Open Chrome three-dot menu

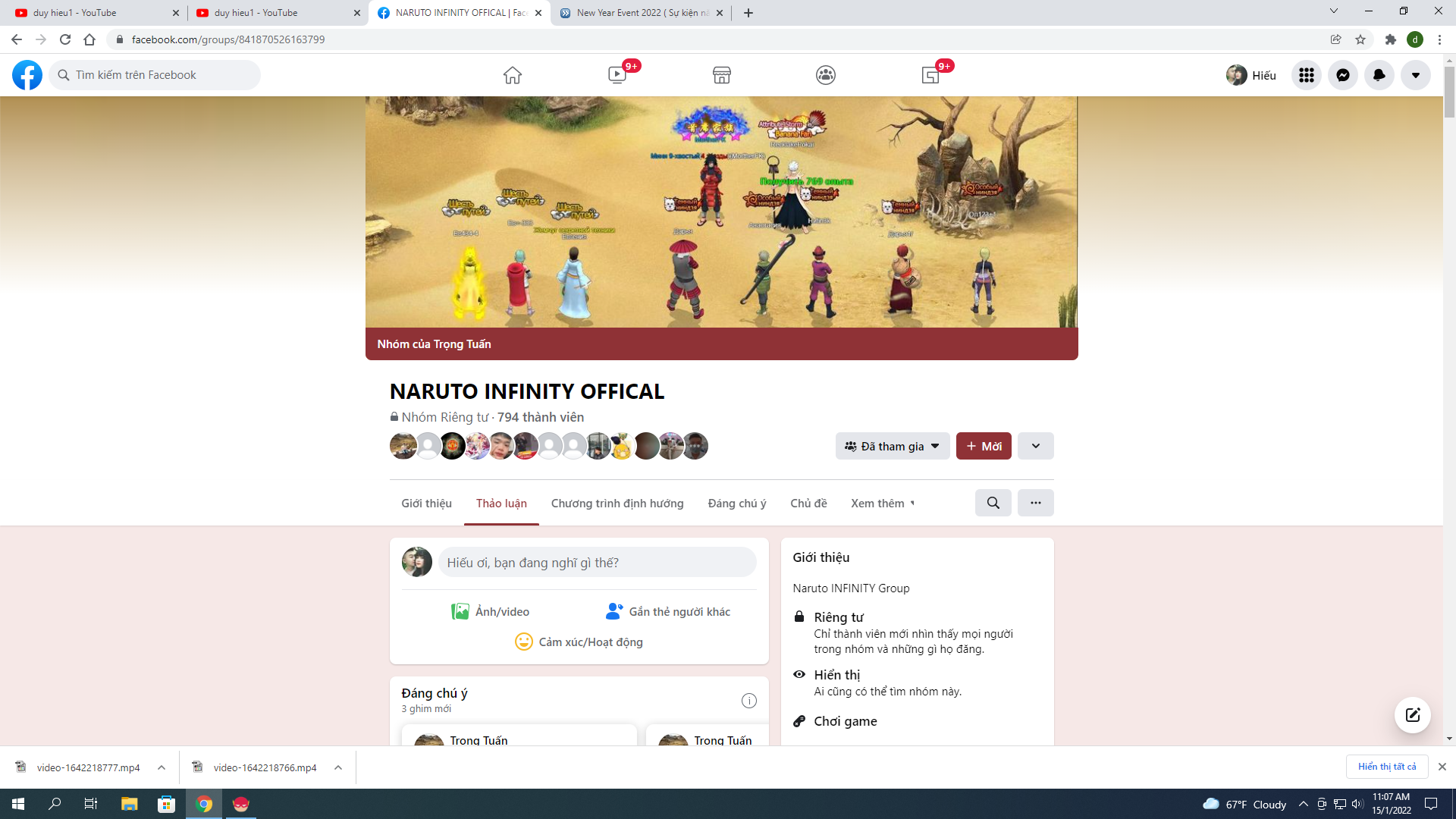tap(1439, 39)
